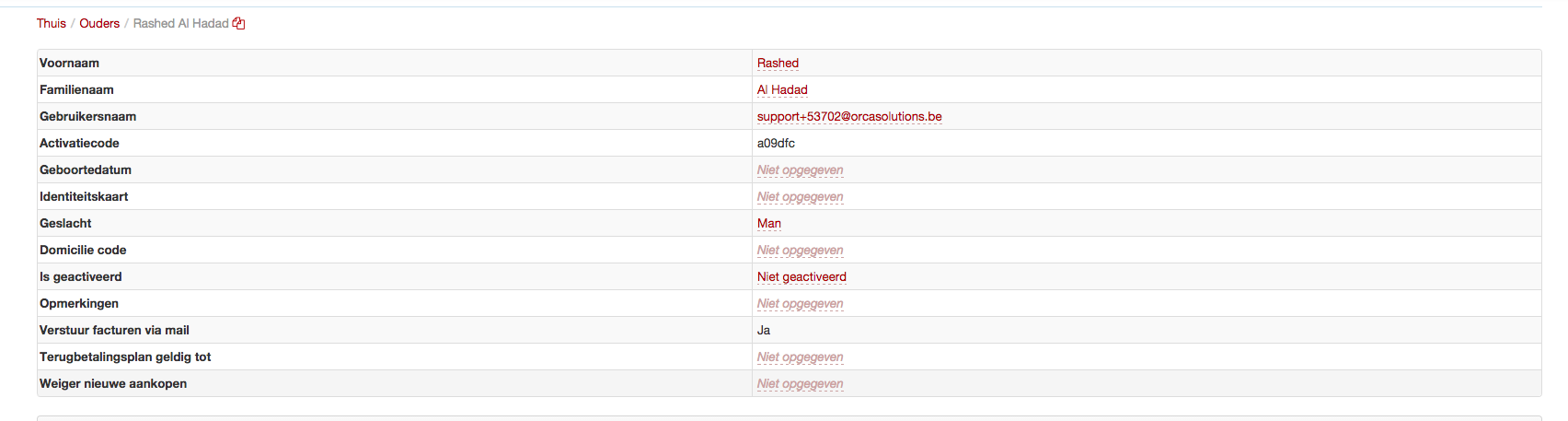This screenshot has width=1568, height=421.
Task: Edit the Voornaam value Rashed
Action: 778,64
